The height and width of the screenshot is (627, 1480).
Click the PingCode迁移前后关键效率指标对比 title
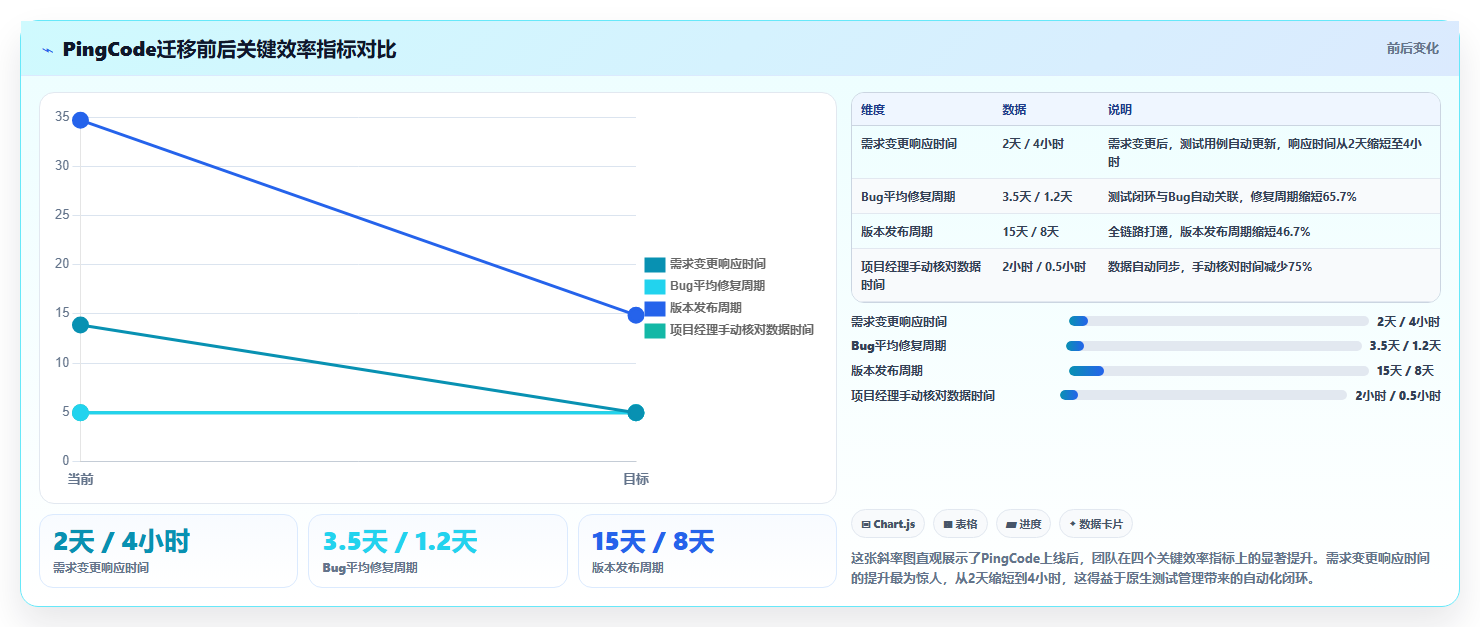point(229,50)
